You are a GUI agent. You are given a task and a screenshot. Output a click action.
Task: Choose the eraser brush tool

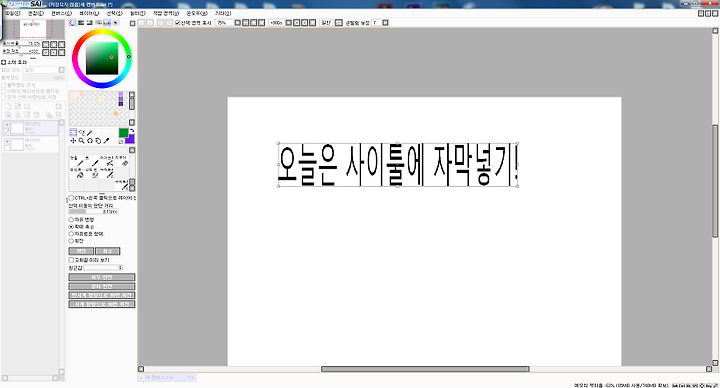click(122, 161)
